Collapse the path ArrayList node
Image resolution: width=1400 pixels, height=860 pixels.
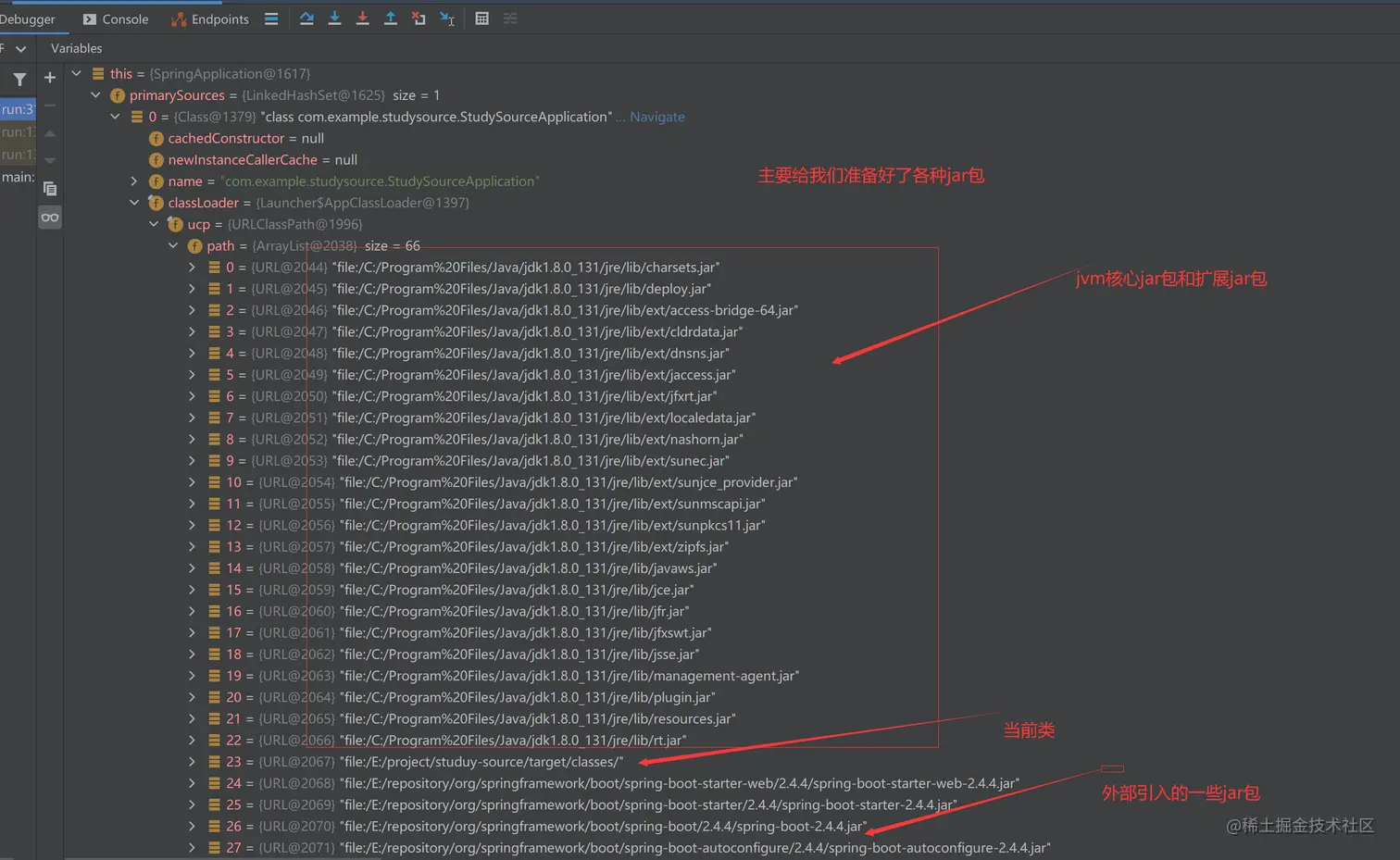(173, 245)
